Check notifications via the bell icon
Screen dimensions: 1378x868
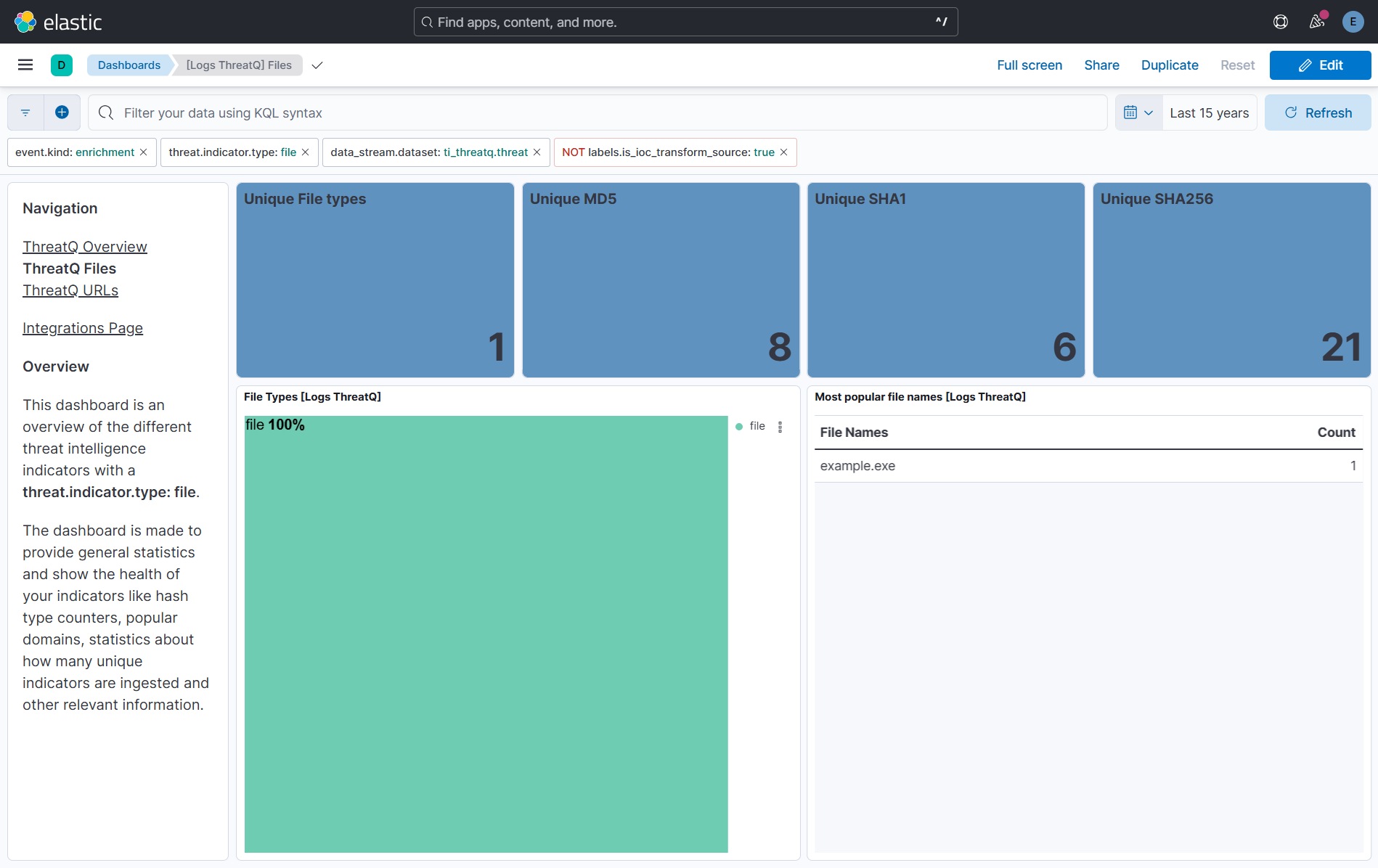pos(1316,22)
